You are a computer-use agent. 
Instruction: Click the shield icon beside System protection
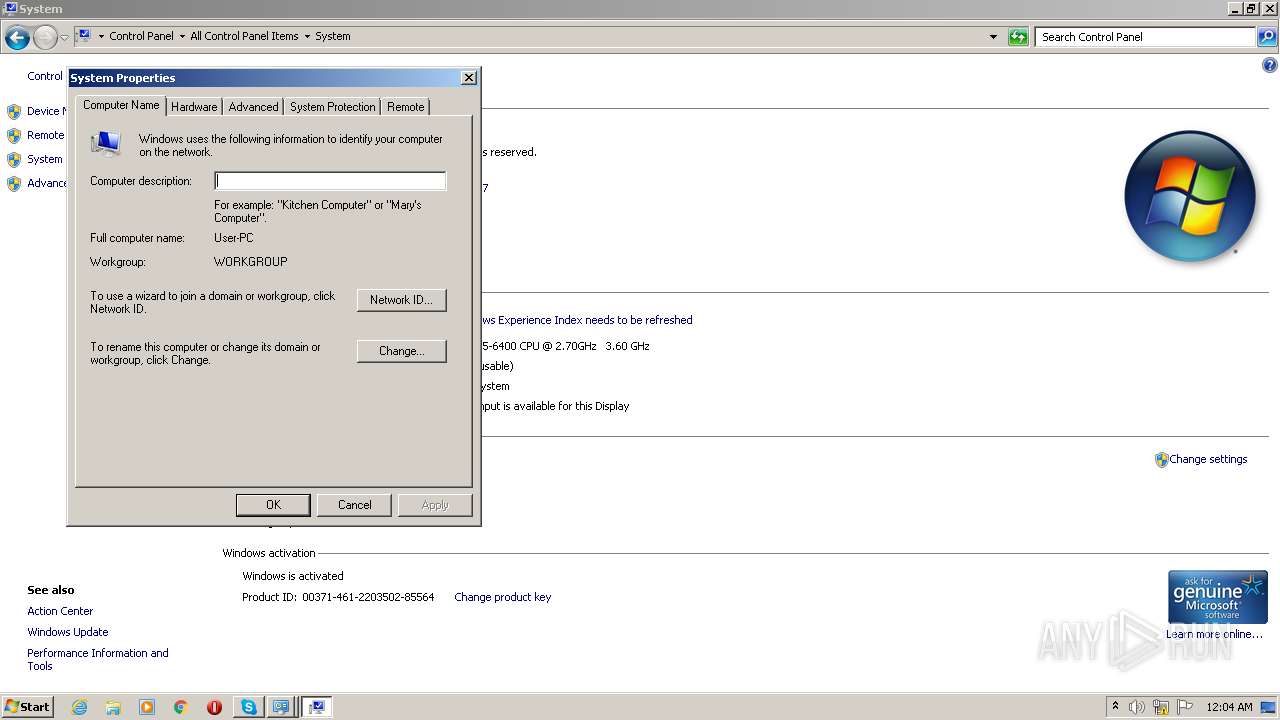pyautogui.click(x=14, y=159)
